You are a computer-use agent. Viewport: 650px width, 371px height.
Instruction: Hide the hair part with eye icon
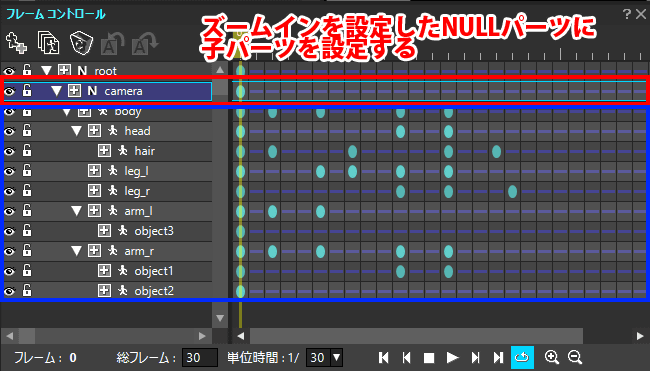coord(9,151)
